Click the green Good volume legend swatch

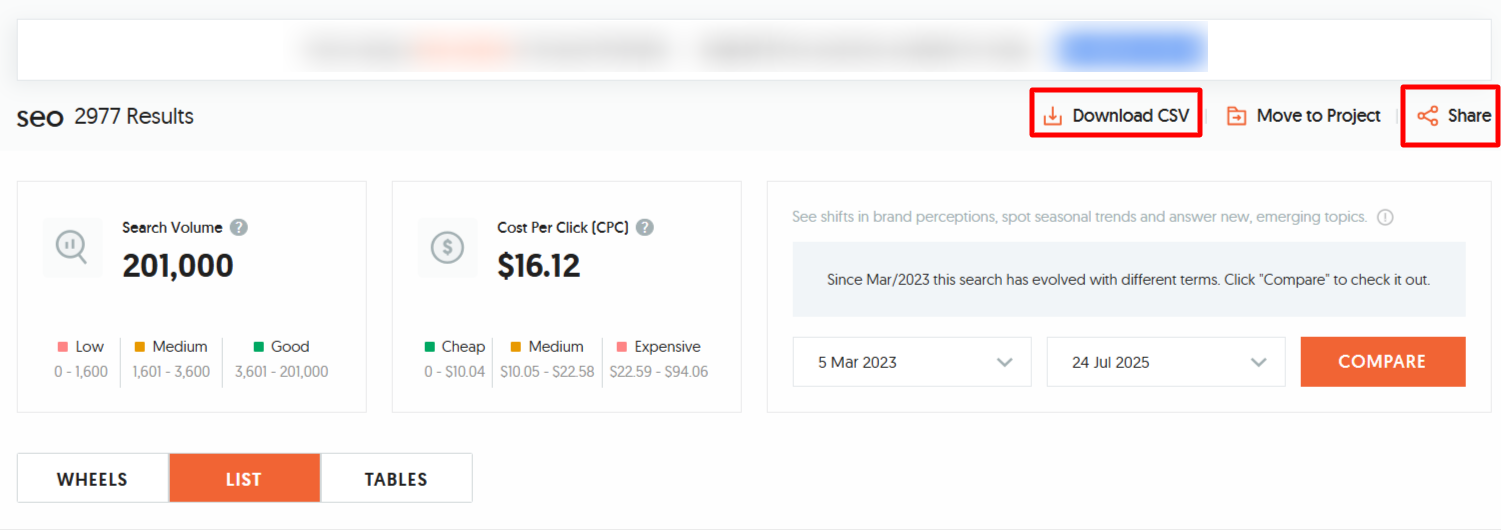tap(258, 347)
